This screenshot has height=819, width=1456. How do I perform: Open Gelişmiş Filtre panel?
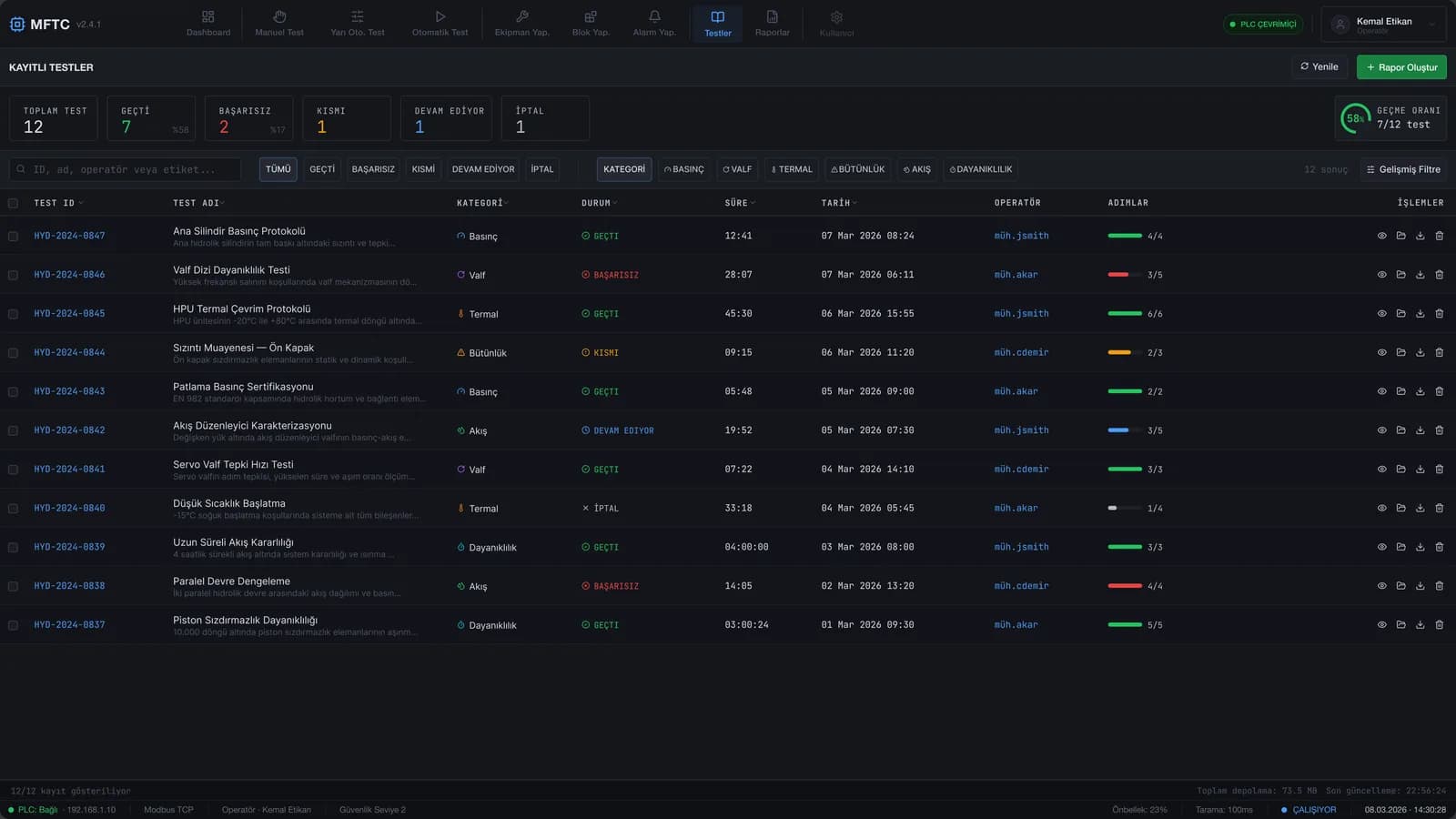(1403, 169)
